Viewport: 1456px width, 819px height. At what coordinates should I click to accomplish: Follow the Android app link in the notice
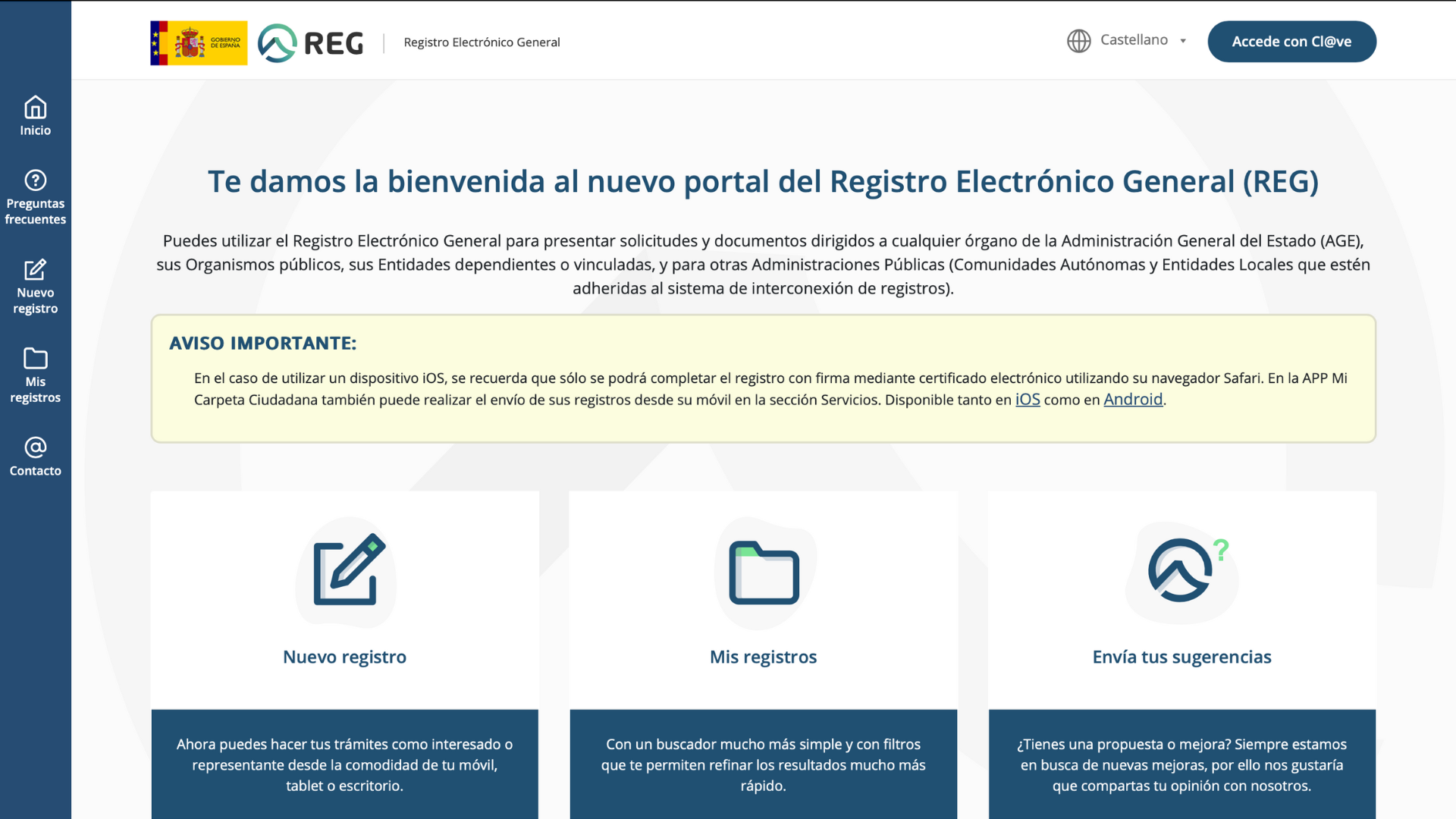(x=1132, y=400)
